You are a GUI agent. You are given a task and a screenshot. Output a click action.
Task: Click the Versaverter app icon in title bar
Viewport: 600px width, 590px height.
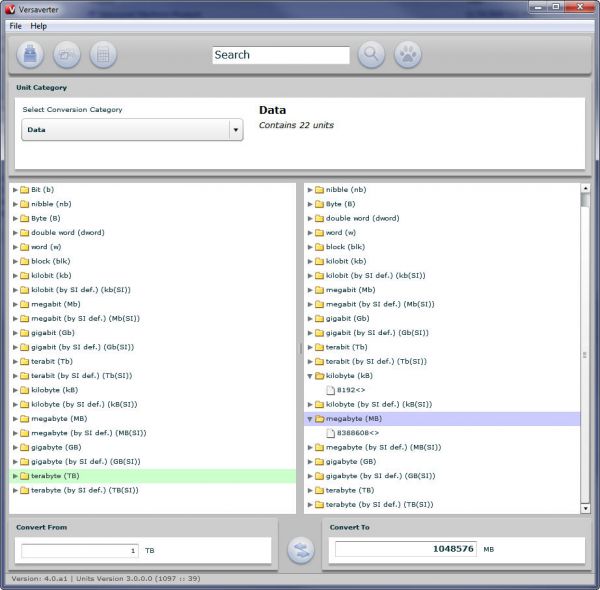10,9
